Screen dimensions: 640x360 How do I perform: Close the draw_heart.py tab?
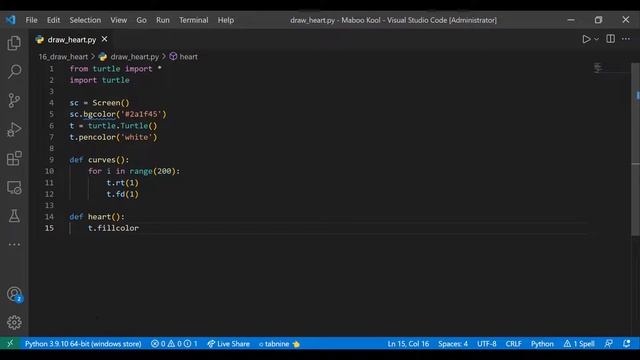tap(104, 39)
